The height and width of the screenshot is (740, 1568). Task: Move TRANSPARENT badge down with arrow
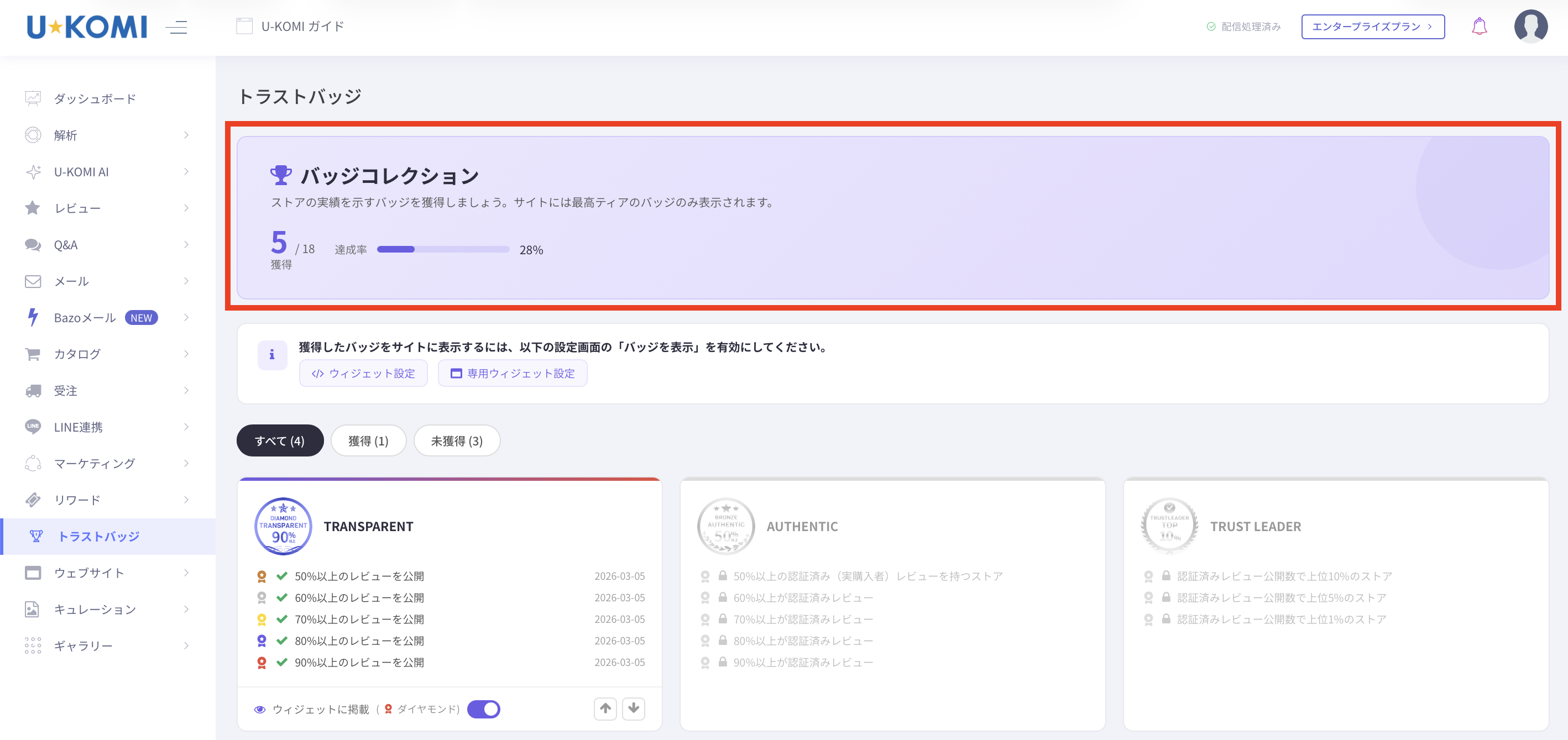pyautogui.click(x=633, y=708)
